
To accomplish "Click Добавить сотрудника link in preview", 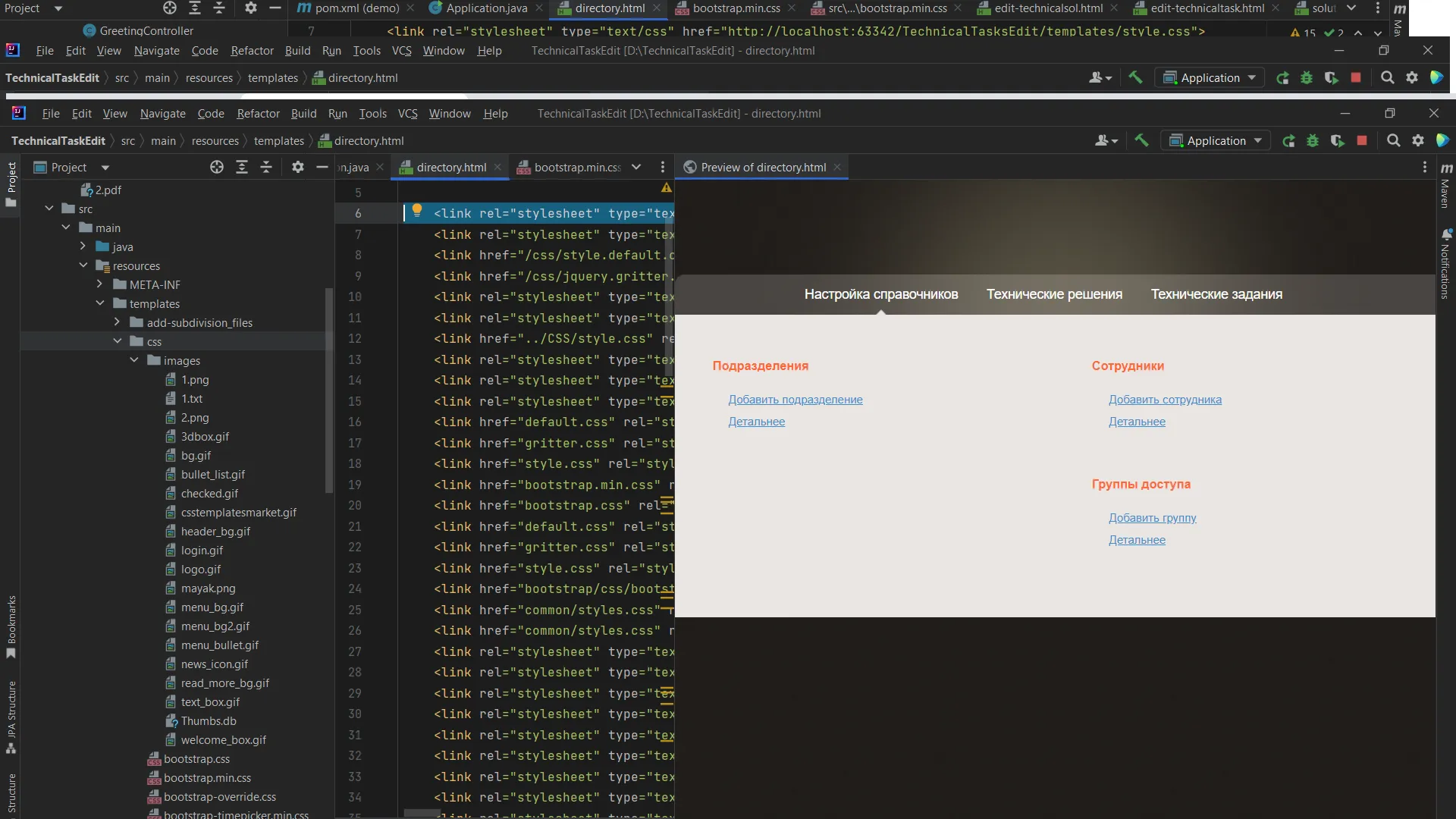I will [x=1165, y=400].
